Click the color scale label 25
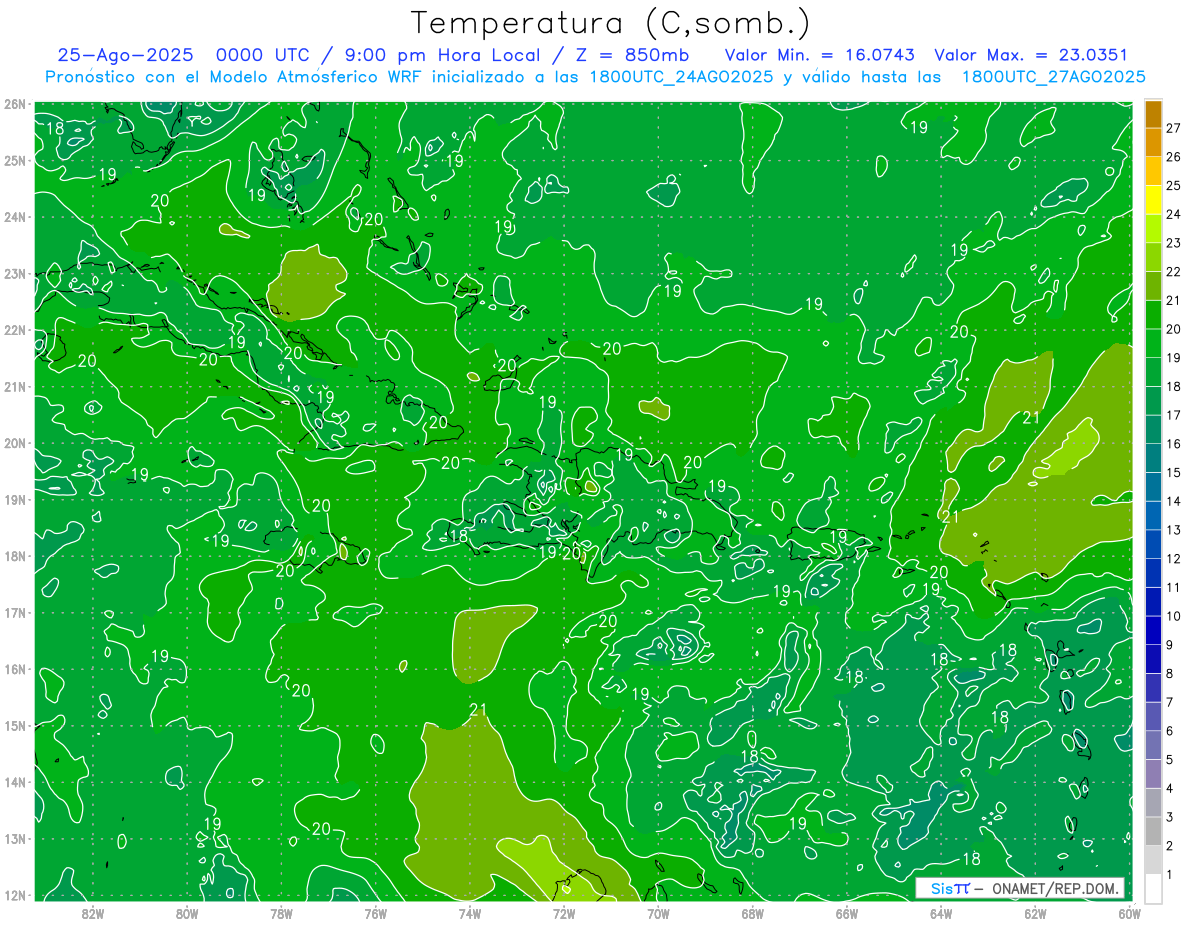The width and height of the screenshot is (1200, 927). pyautogui.click(x=1173, y=186)
